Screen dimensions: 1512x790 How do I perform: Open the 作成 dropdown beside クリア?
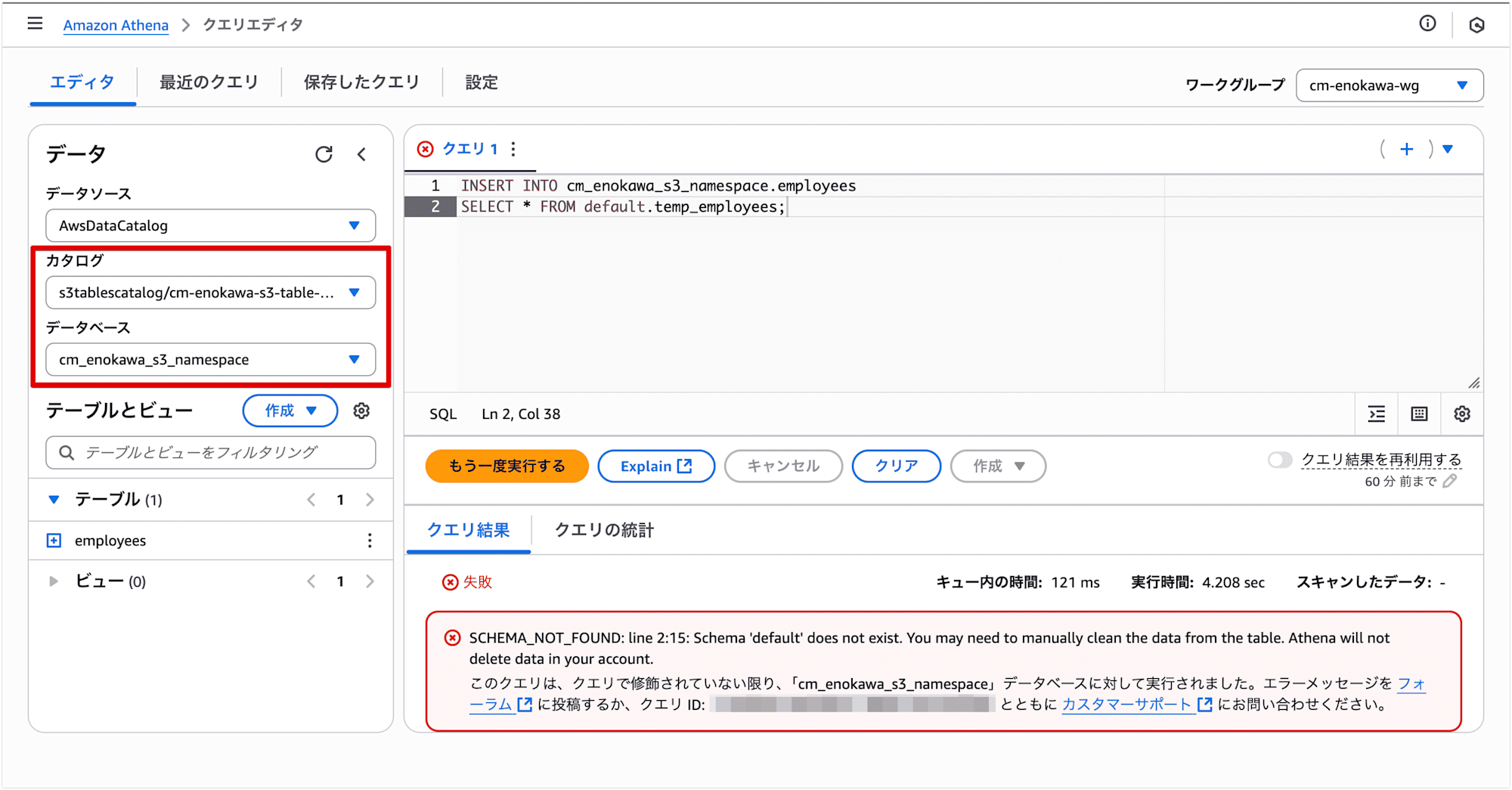[998, 466]
